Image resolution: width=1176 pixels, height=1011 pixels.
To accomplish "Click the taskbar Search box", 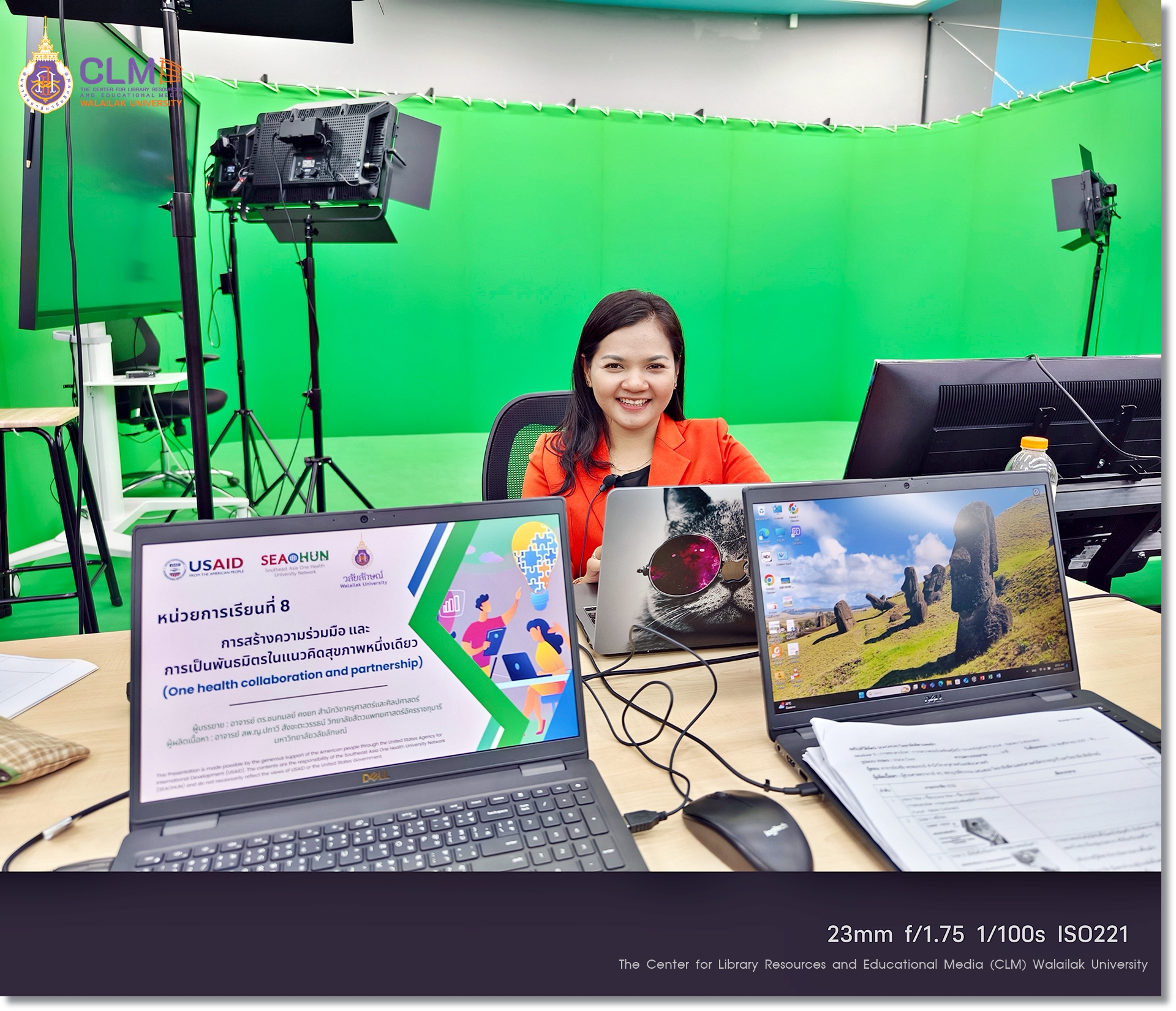I will (x=884, y=692).
